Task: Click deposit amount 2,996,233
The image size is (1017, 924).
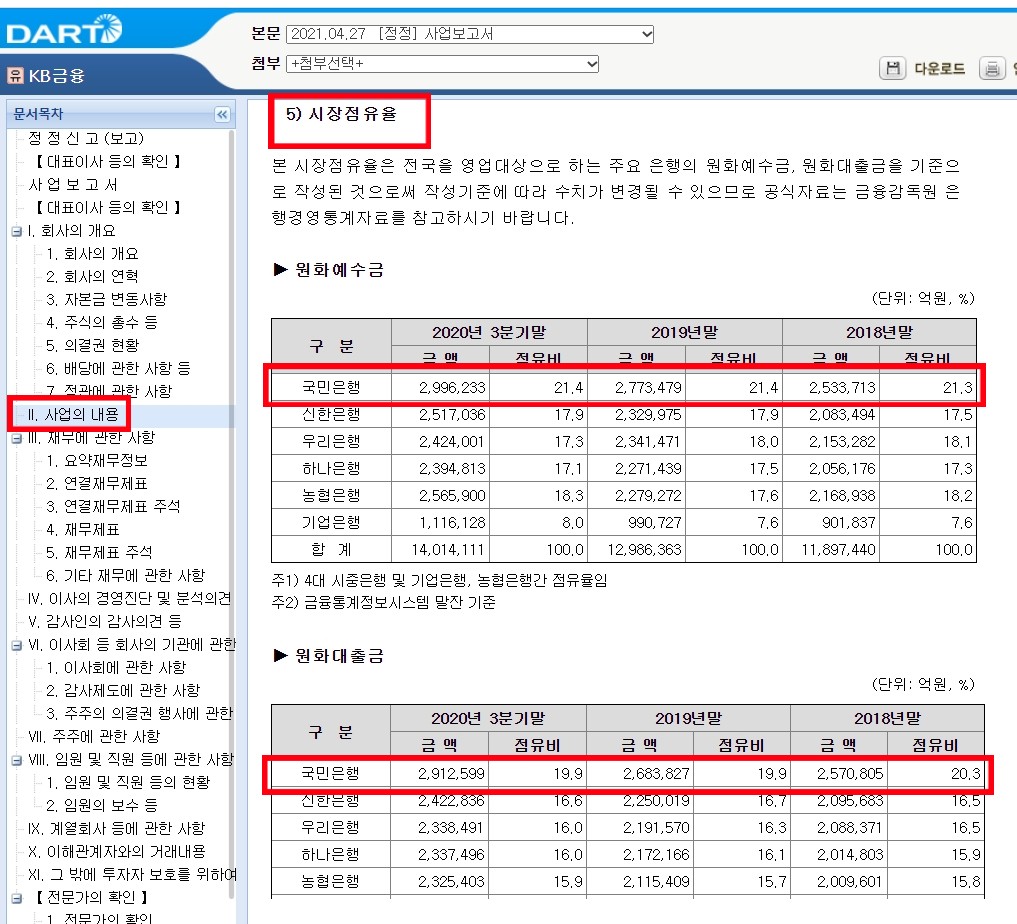Action: [x=452, y=388]
